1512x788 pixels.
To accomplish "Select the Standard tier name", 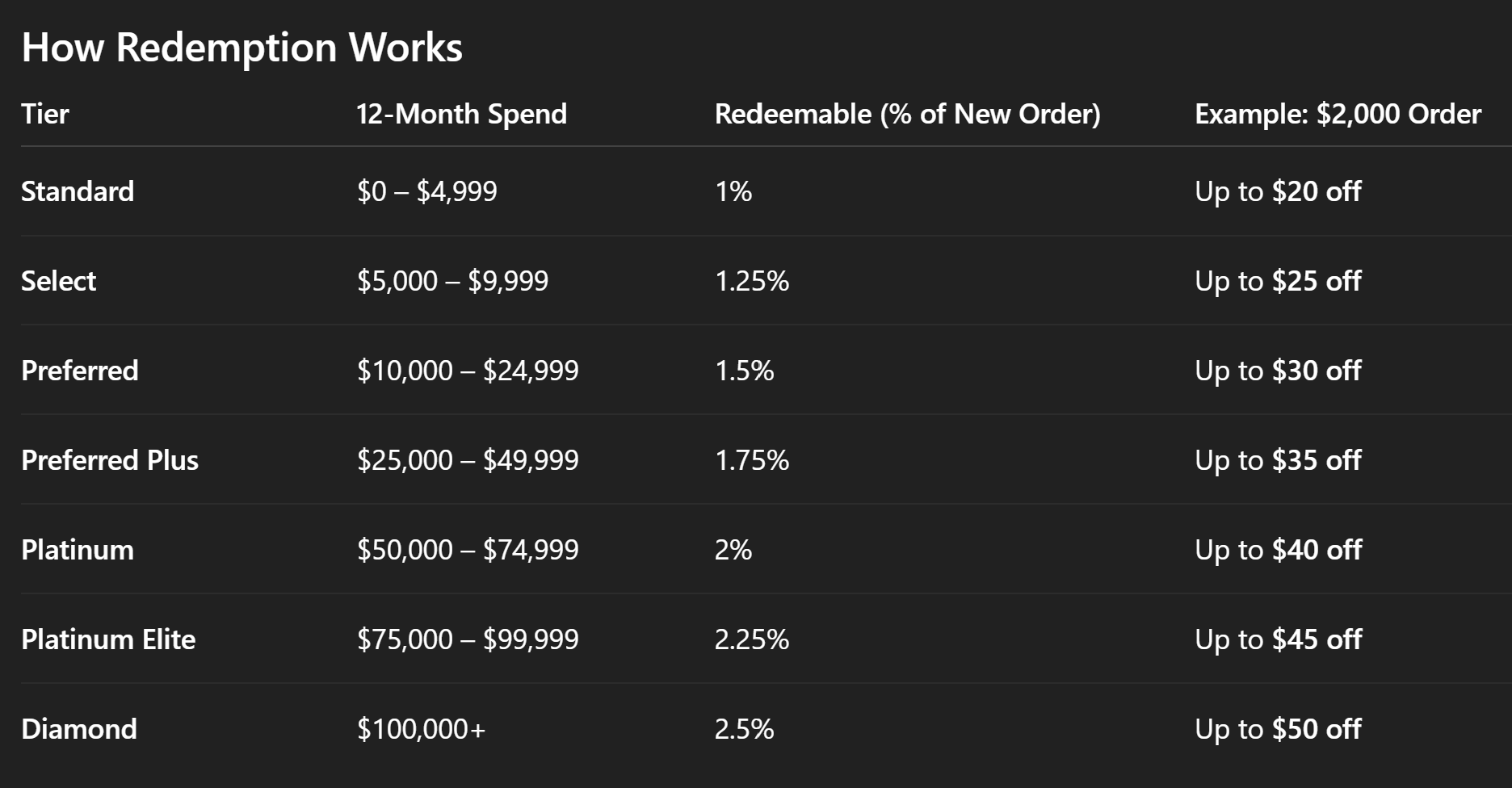I will point(78,191).
